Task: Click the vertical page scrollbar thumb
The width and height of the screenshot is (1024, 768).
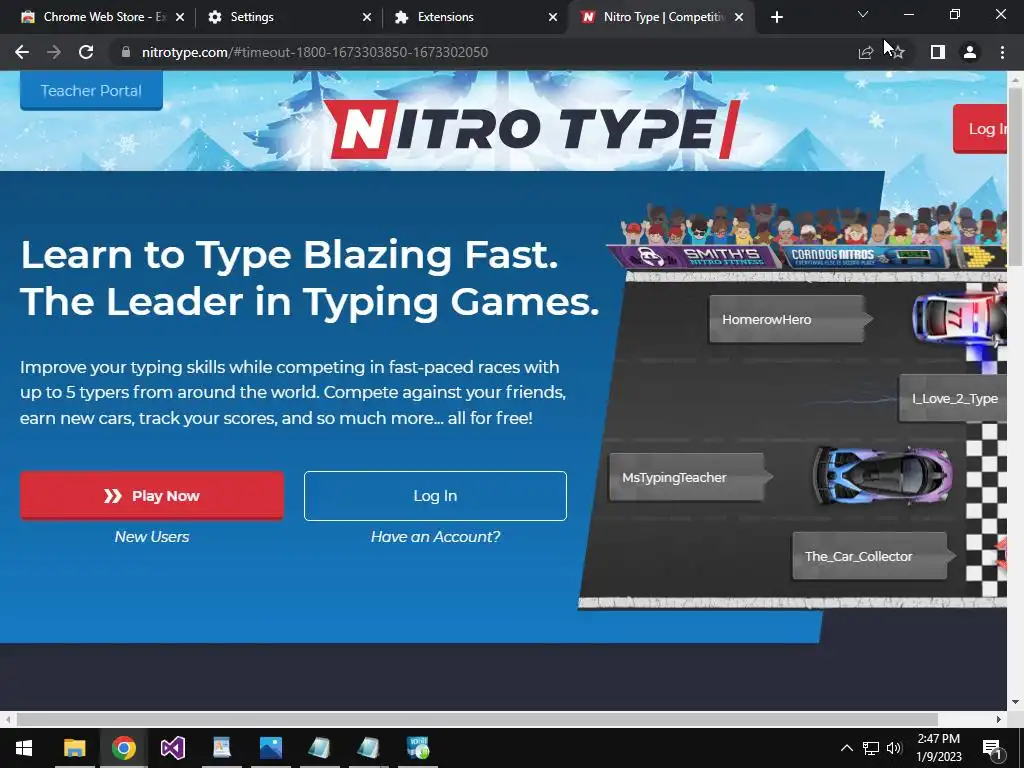Action: 1015,176
